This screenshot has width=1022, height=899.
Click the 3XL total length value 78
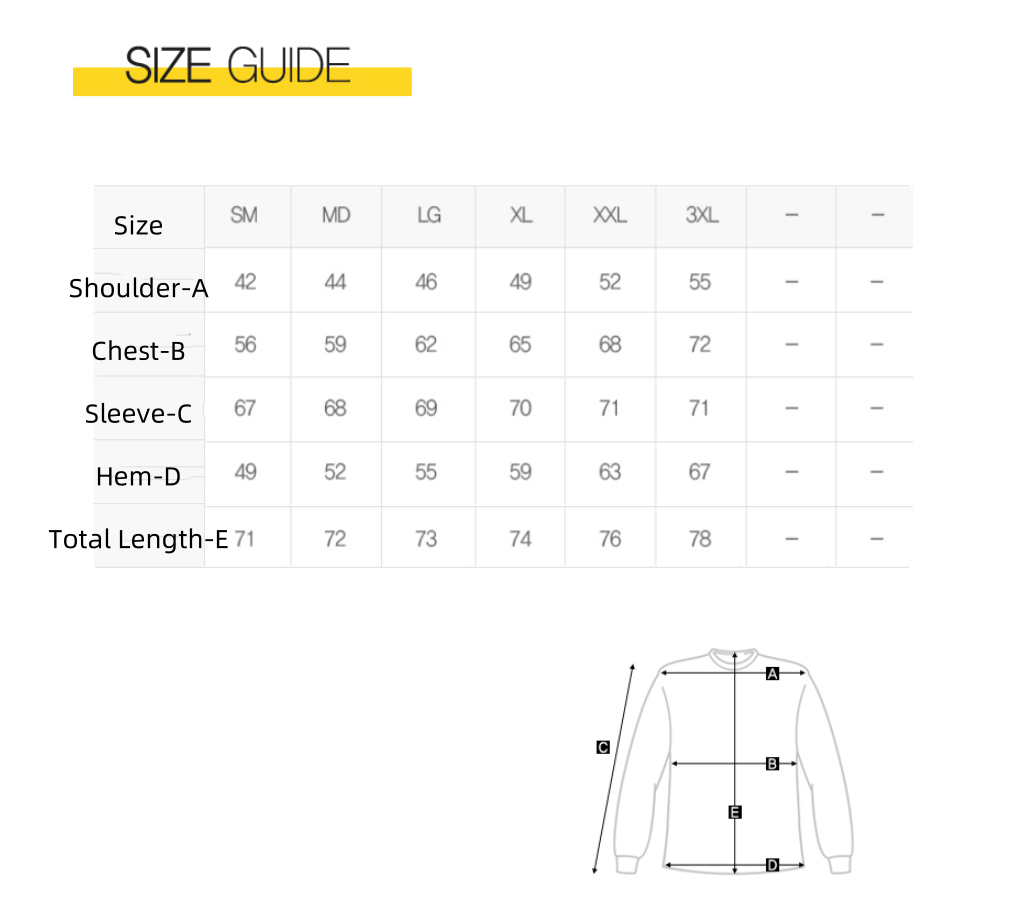(x=700, y=539)
